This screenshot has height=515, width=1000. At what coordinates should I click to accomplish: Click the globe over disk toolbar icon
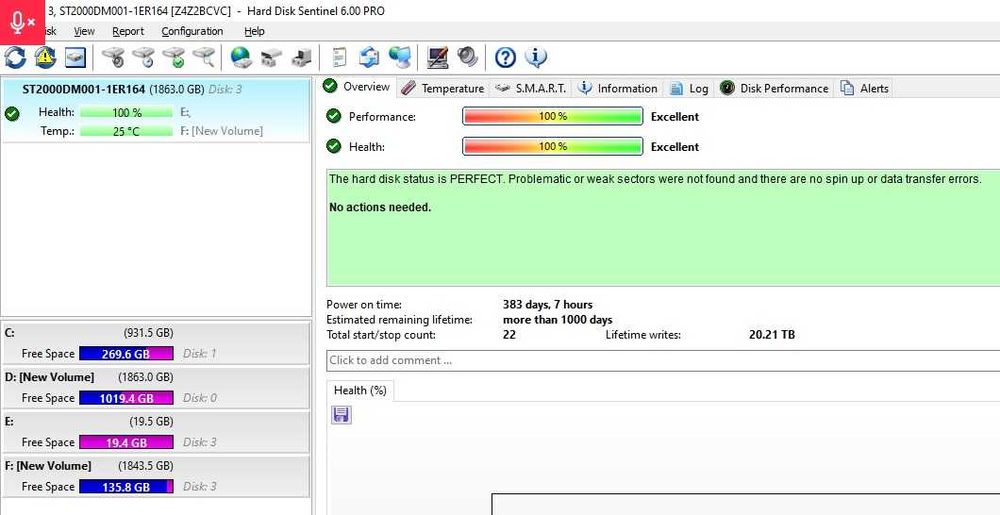(241, 57)
